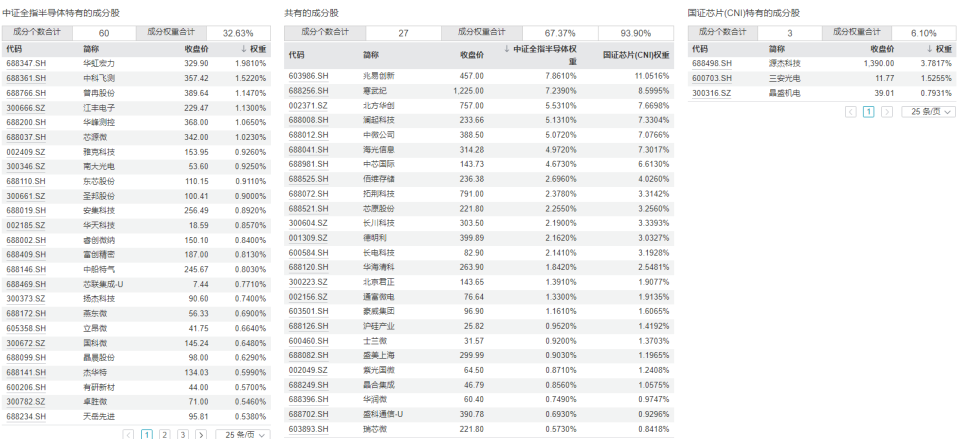The height and width of the screenshot is (439, 960).
Task: Go to previous page in left 中证全指半导体 table
Action: 128,435
